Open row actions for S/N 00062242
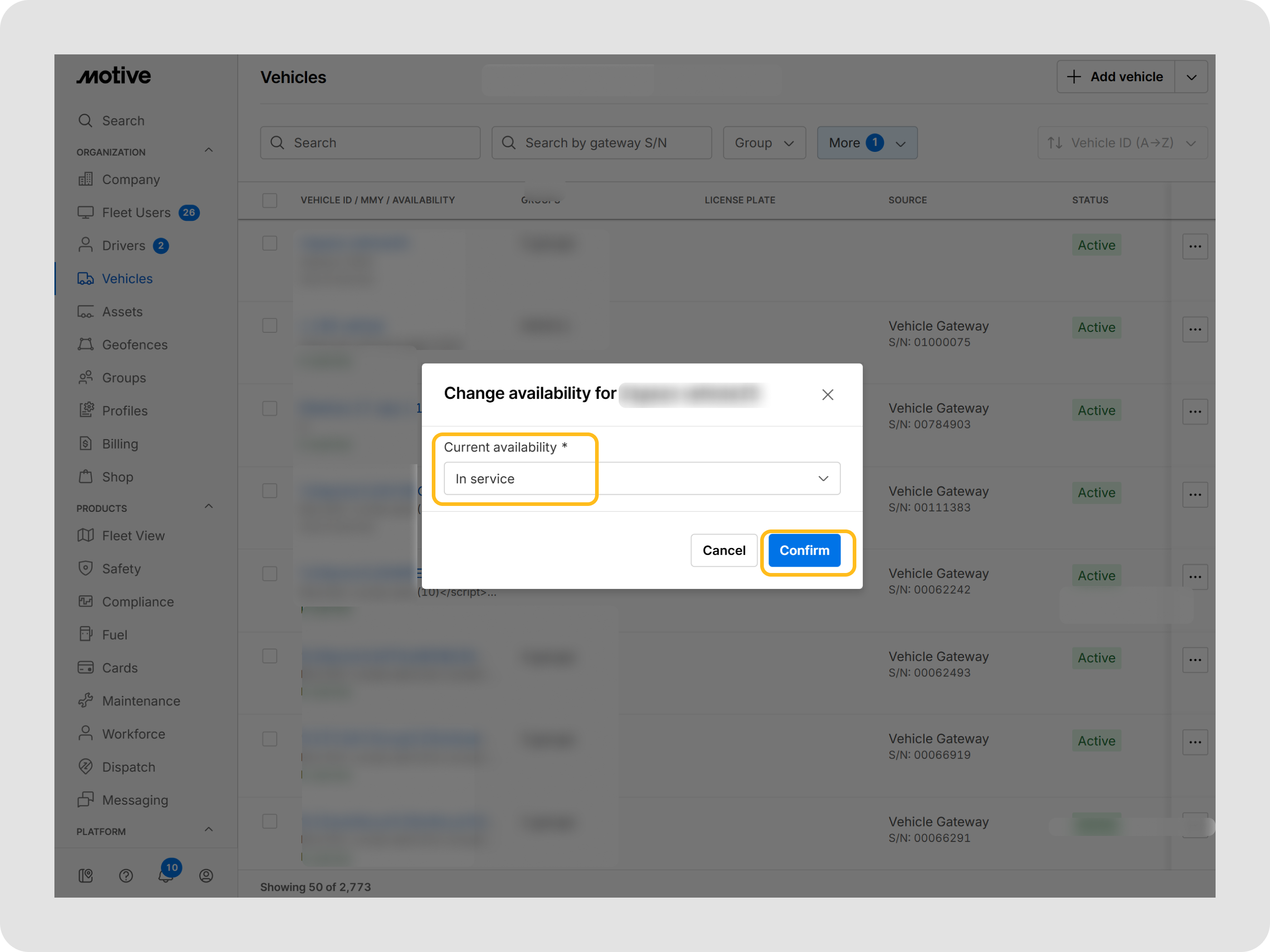1270x952 pixels. tap(1195, 577)
